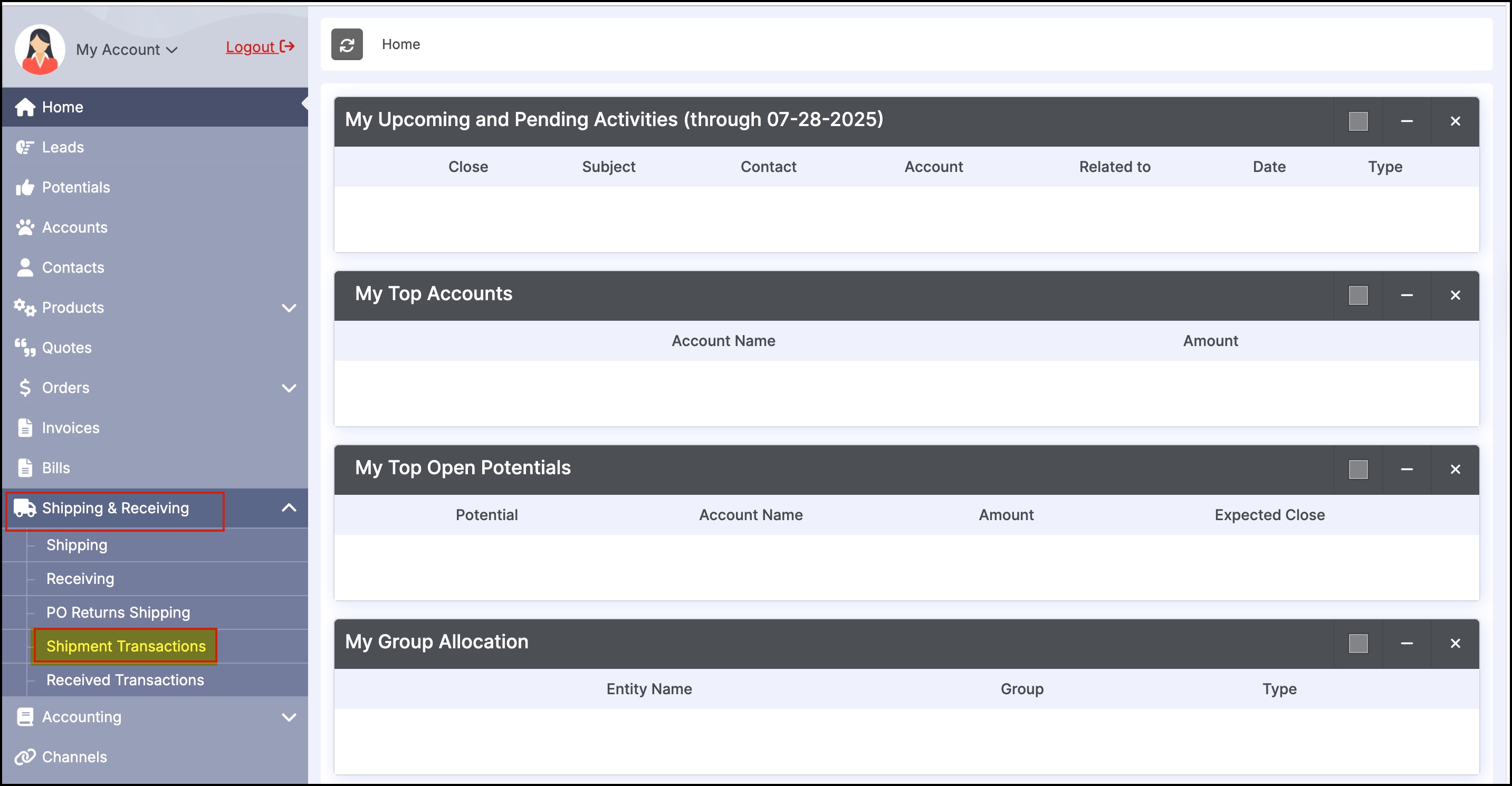This screenshot has width=1512, height=786.
Task: Close My Upcoming and Pending Activities panel
Action: (x=1455, y=121)
